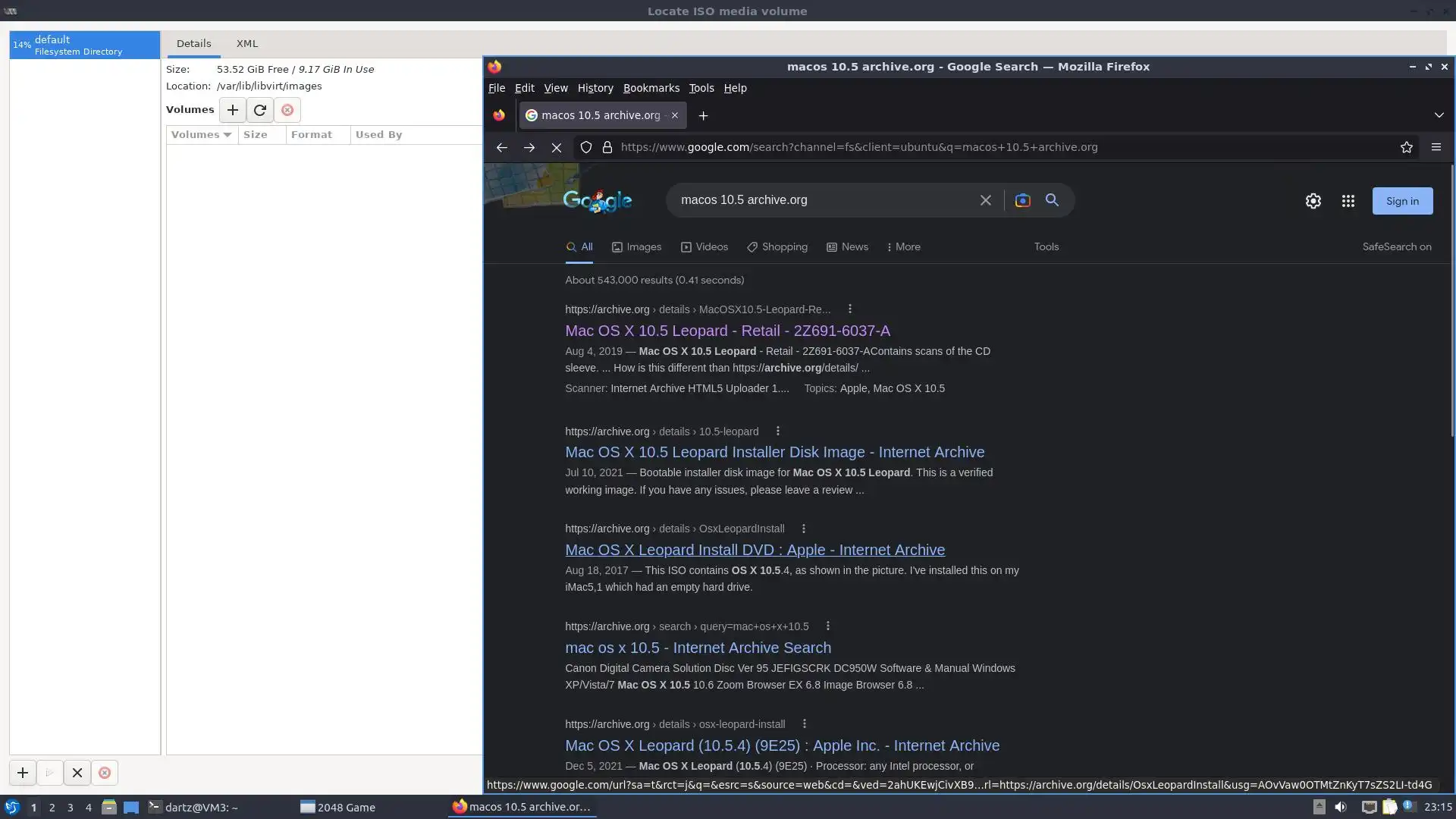This screenshot has height=819, width=1456.
Task: Open Firefox hamburger application menu
Action: click(1436, 147)
